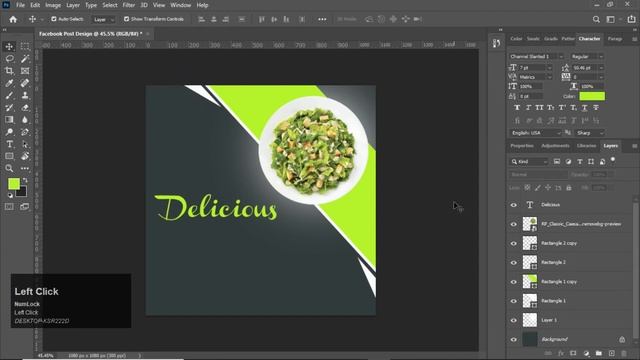Open the leading value dropdown
The height and width of the screenshot is (360, 640).
[x=588, y=68]
